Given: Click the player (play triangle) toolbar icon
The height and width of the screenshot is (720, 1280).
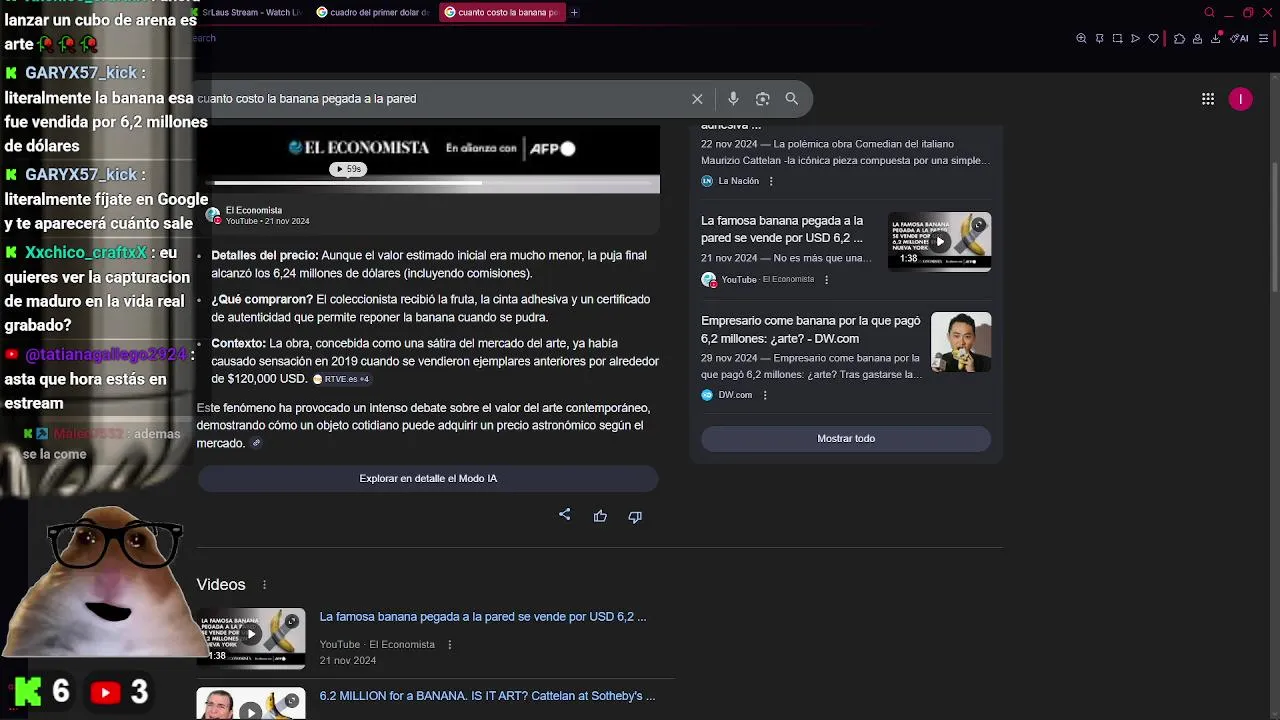Looking at the screenshot, I should (1135, 39).
